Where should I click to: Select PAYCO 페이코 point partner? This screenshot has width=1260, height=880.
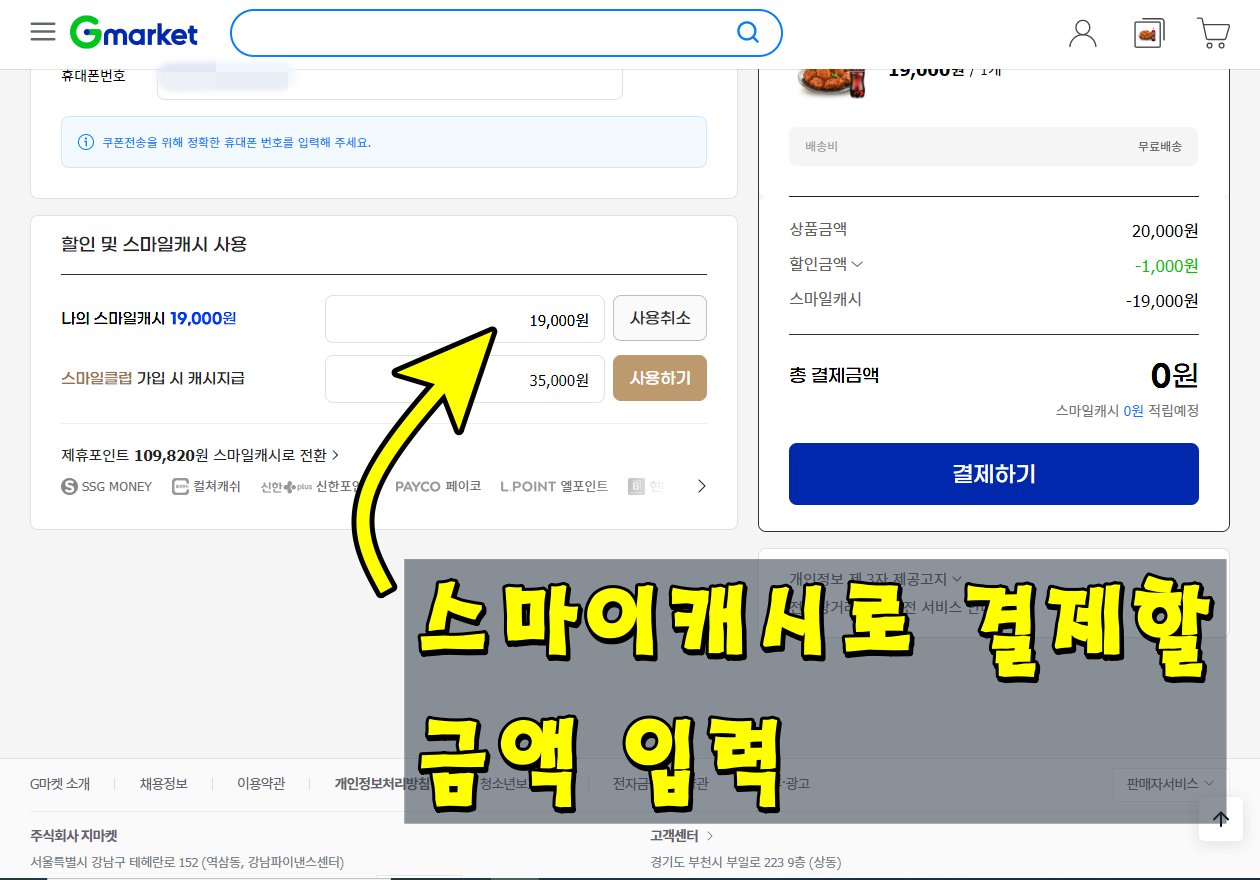point(438,487)
